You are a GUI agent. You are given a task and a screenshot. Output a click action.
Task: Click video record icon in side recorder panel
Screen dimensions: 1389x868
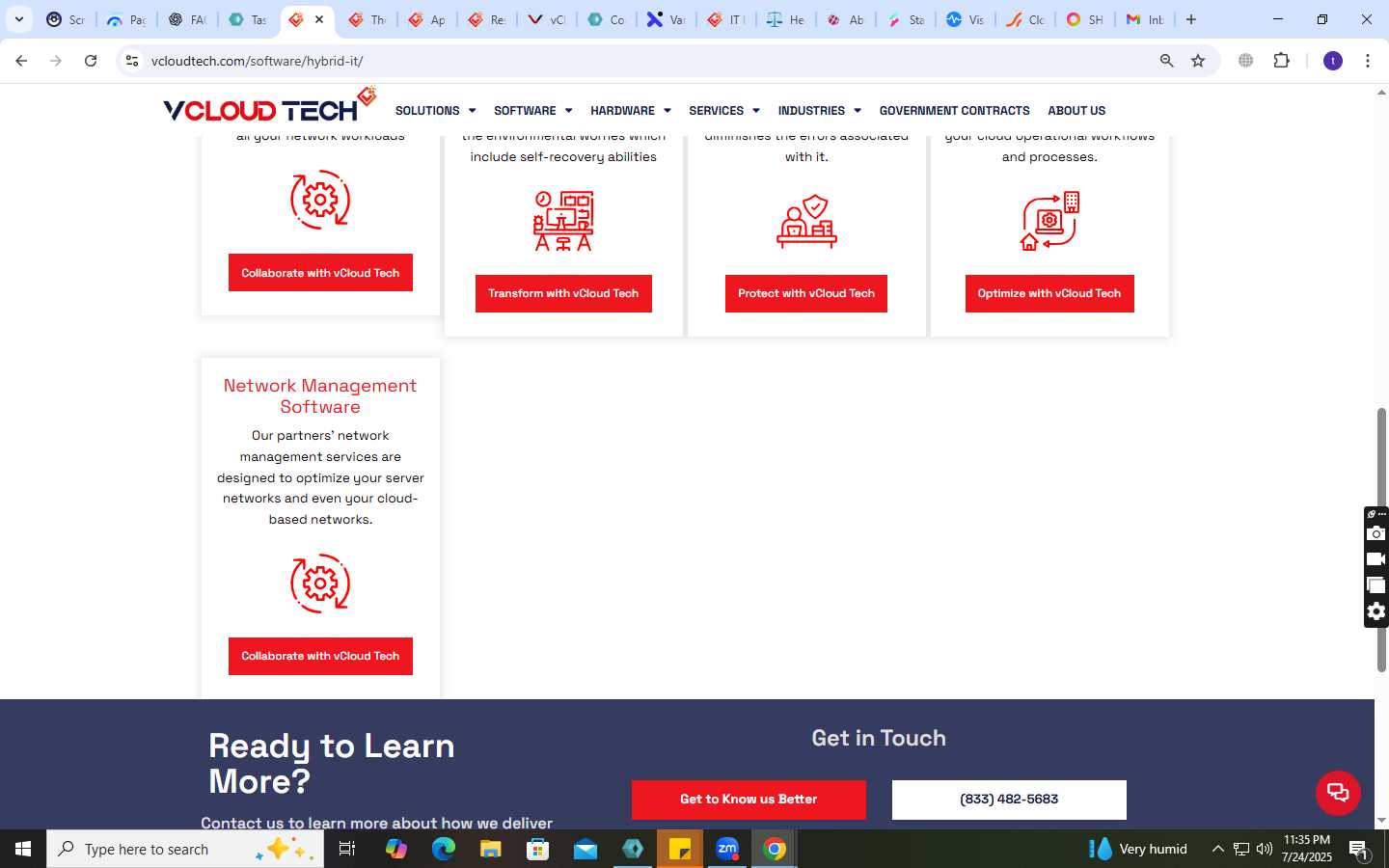1376,559
